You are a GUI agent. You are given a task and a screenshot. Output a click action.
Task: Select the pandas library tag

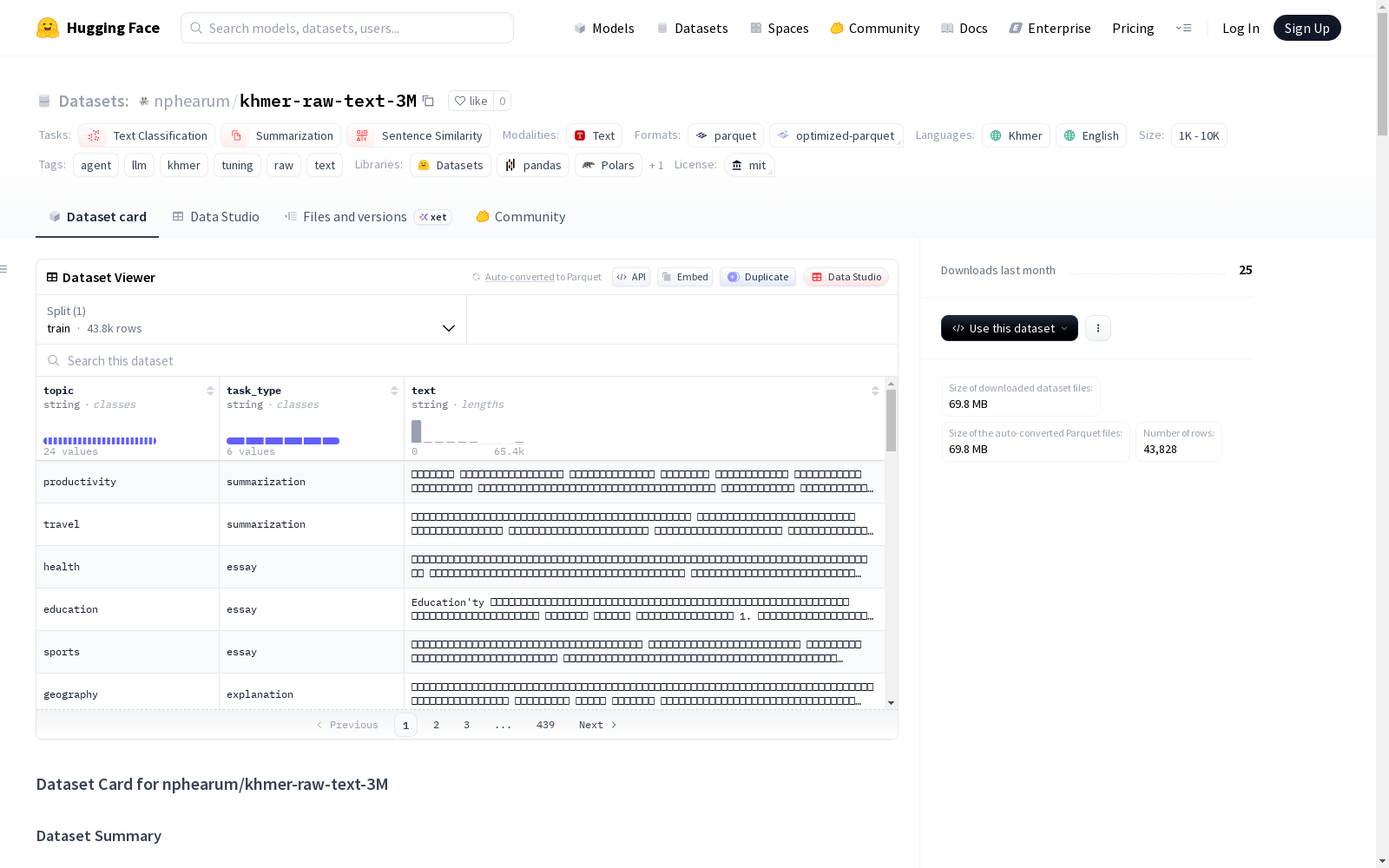coord(533,165)
